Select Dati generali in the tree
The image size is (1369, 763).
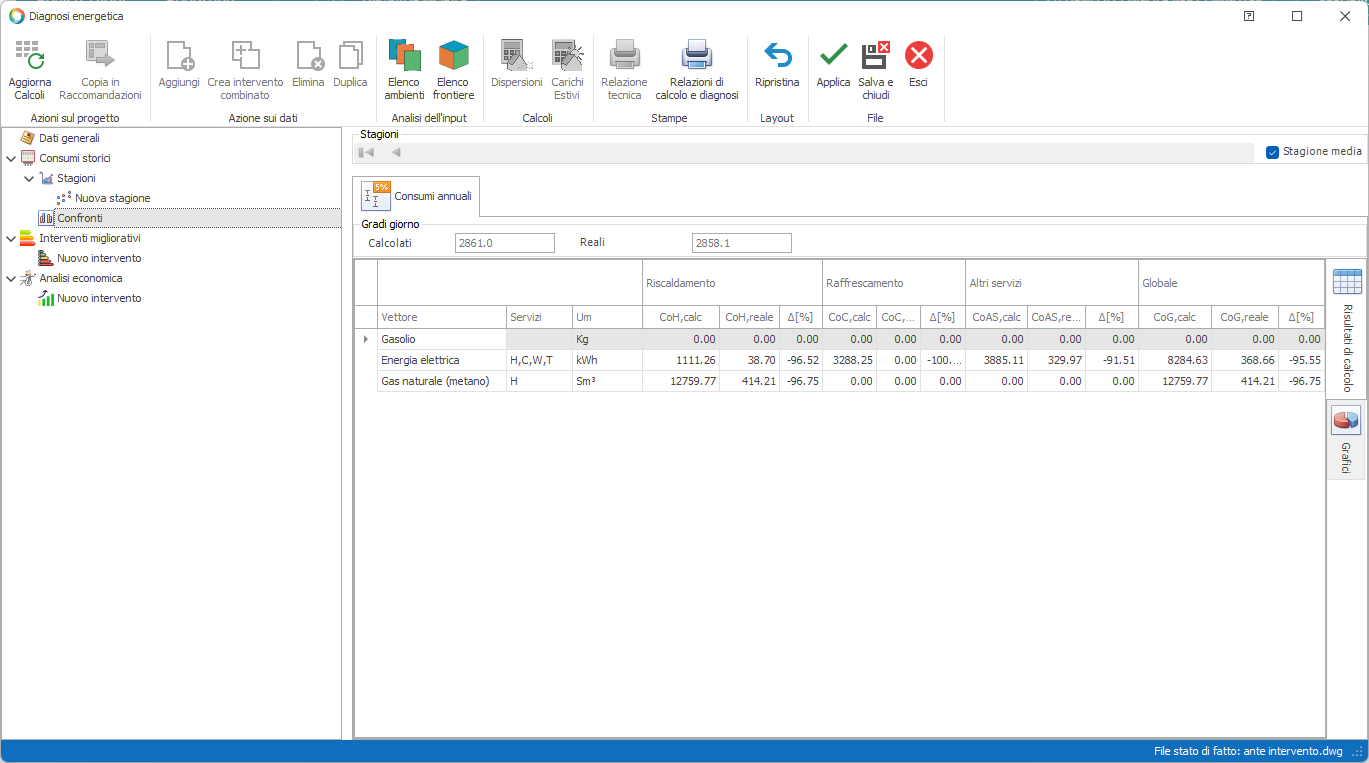[69, 138]
